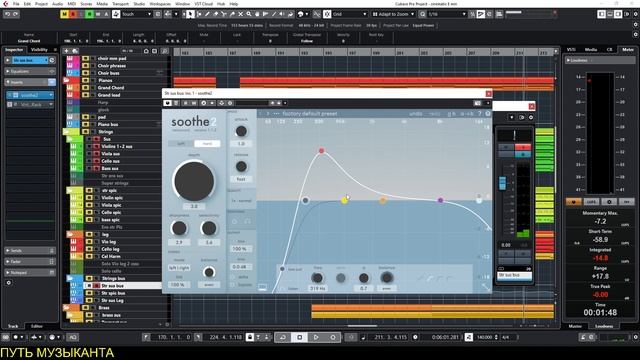Open the Adapt to Zoom dropdown
Viewport: 640px width, 360px height.
point(393,14)
